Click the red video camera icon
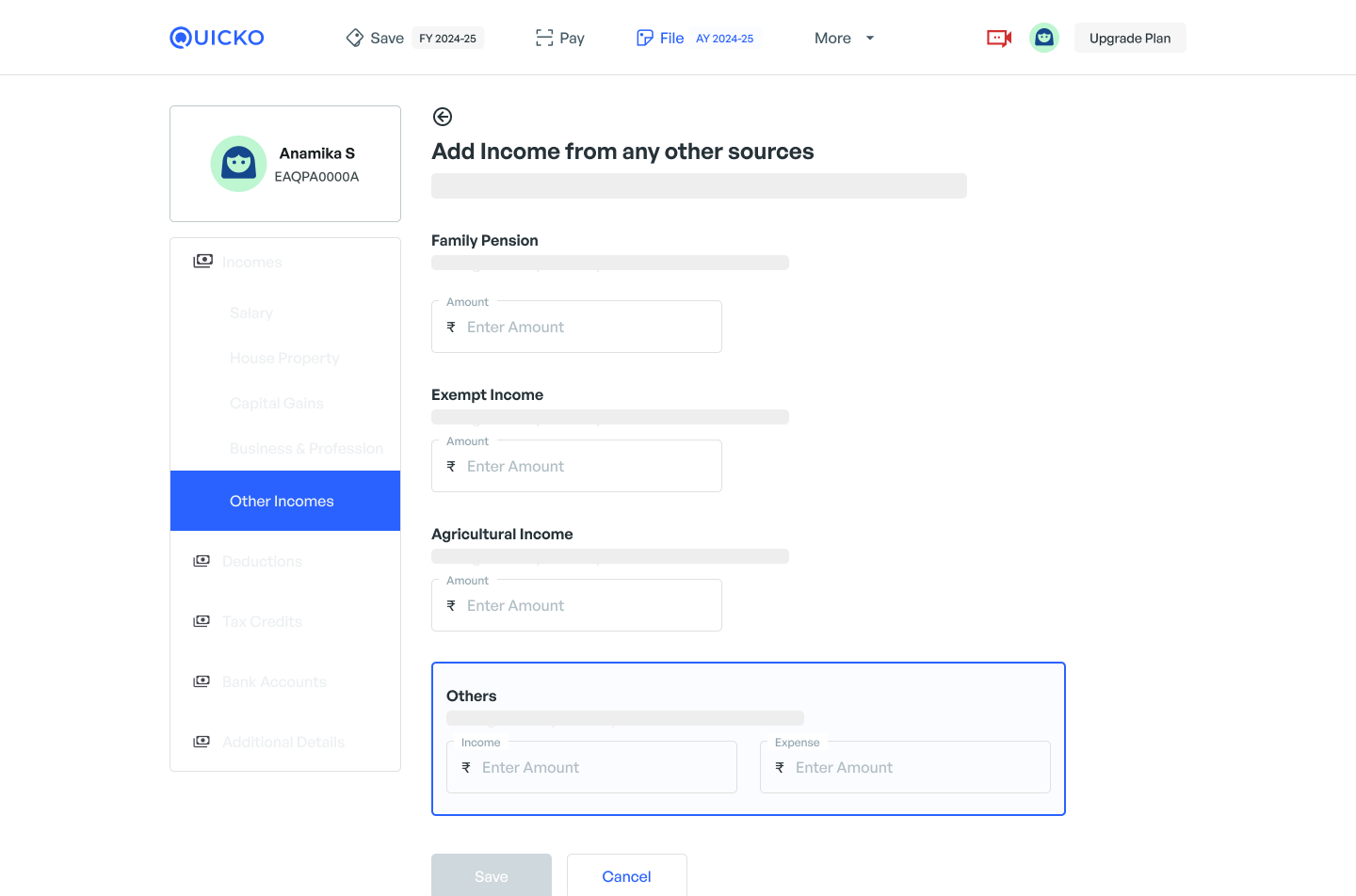1356x896 pixels. pyautogui.click(x=998, y=38)
